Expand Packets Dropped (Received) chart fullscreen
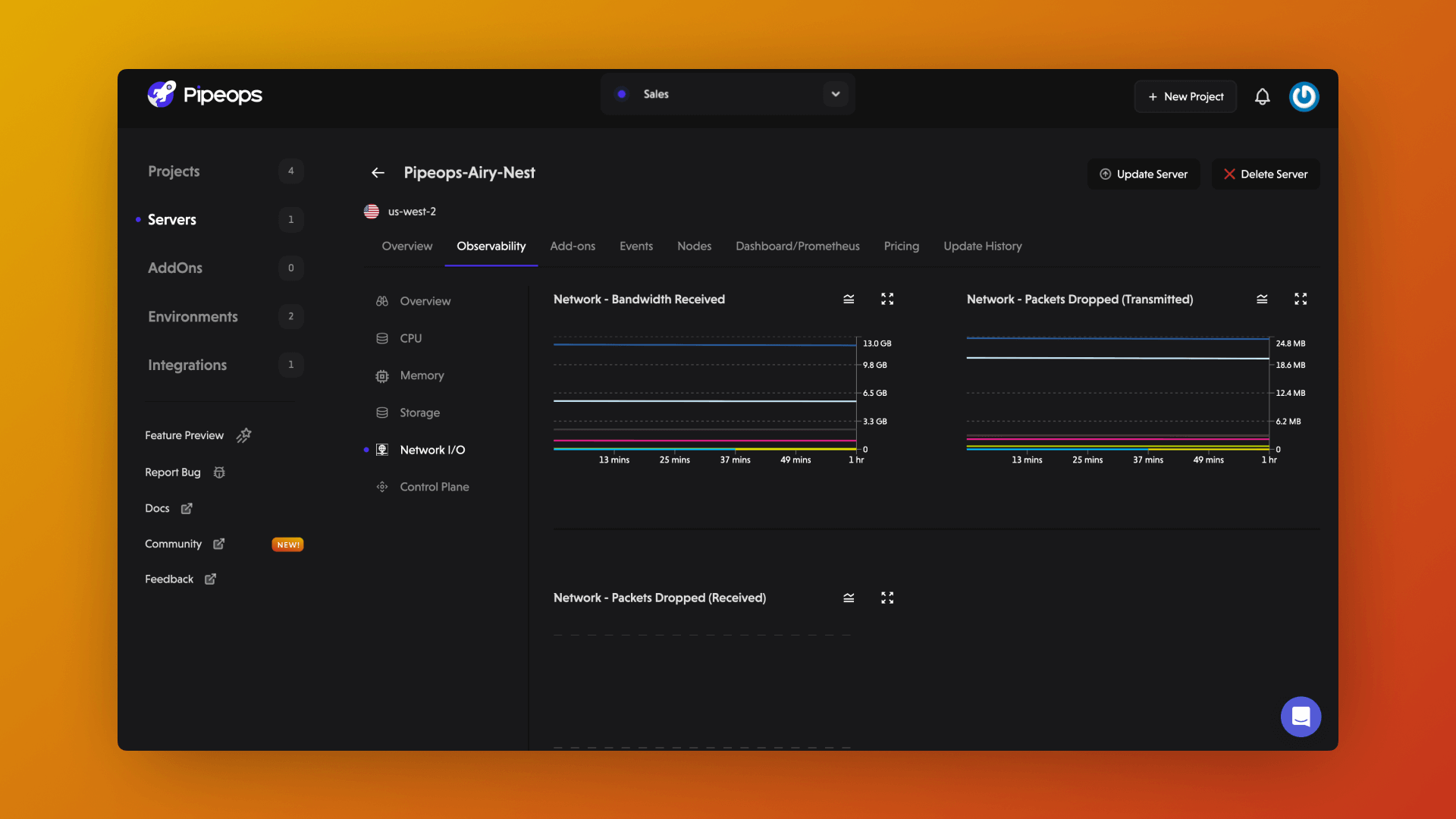Screen dimensions: 1456x819 point(887,598)
